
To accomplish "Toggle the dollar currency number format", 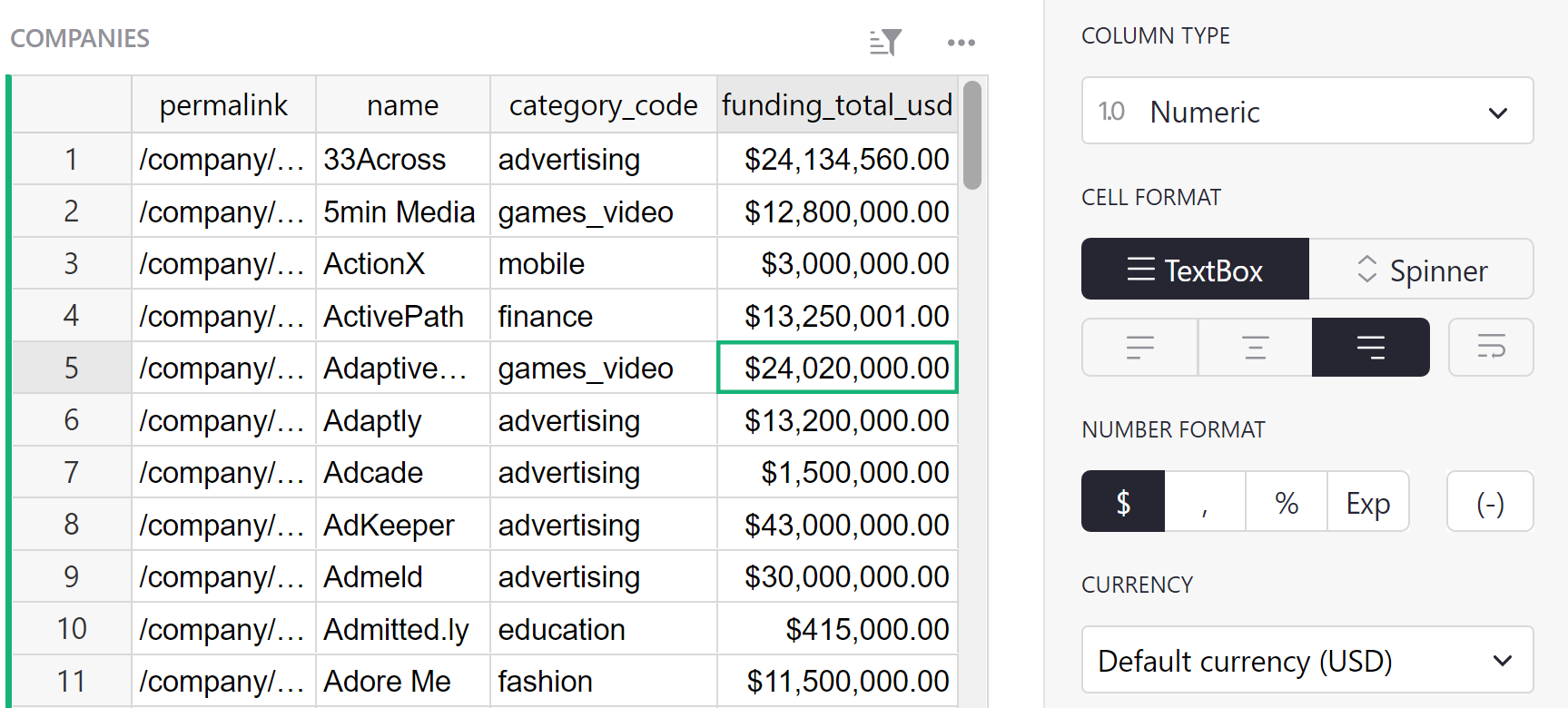I will pos(1123,502).
